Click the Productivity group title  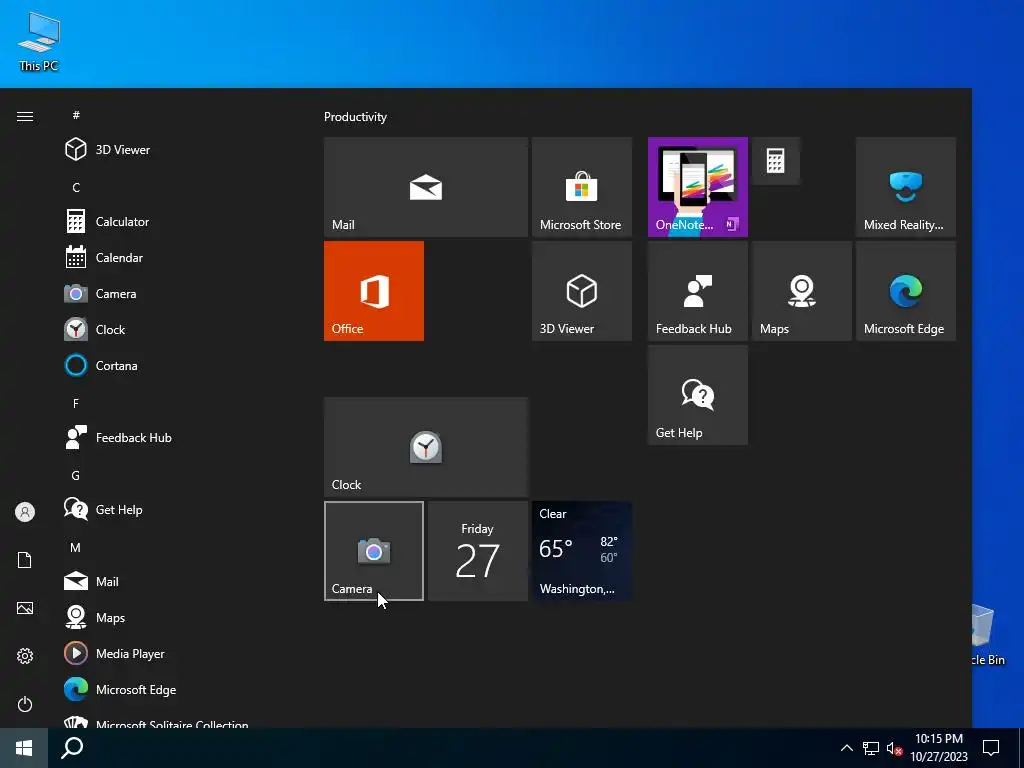(355, 117)
